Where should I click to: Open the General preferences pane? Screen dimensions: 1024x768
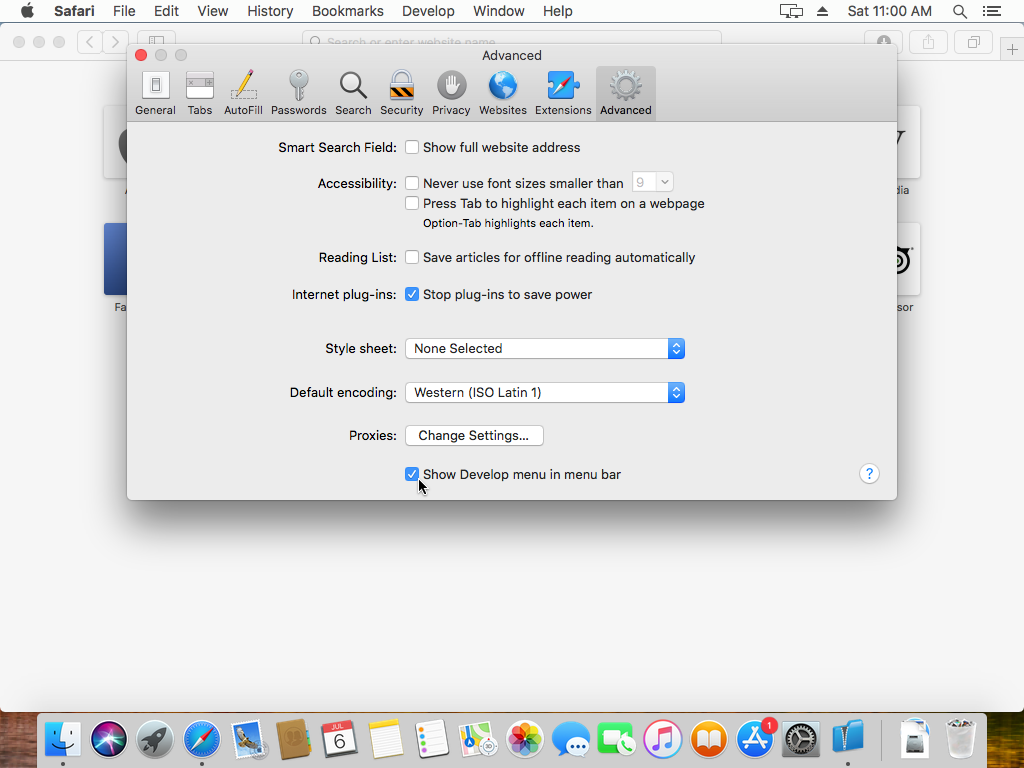[155, 93]
